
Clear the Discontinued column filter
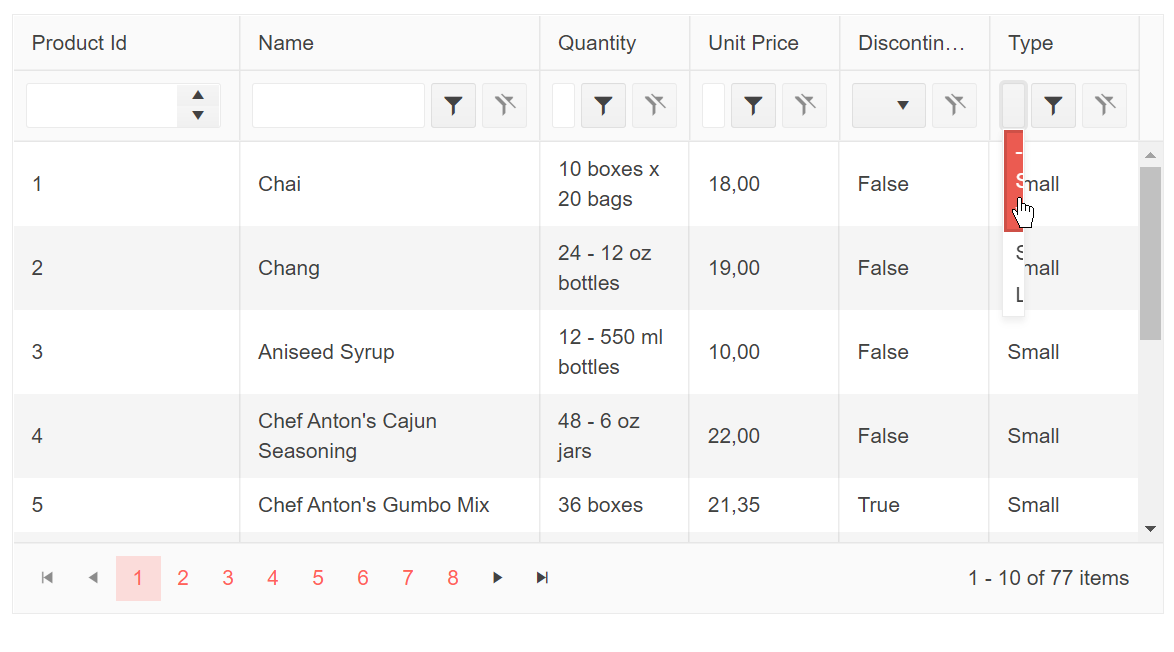tap(954, 105)
